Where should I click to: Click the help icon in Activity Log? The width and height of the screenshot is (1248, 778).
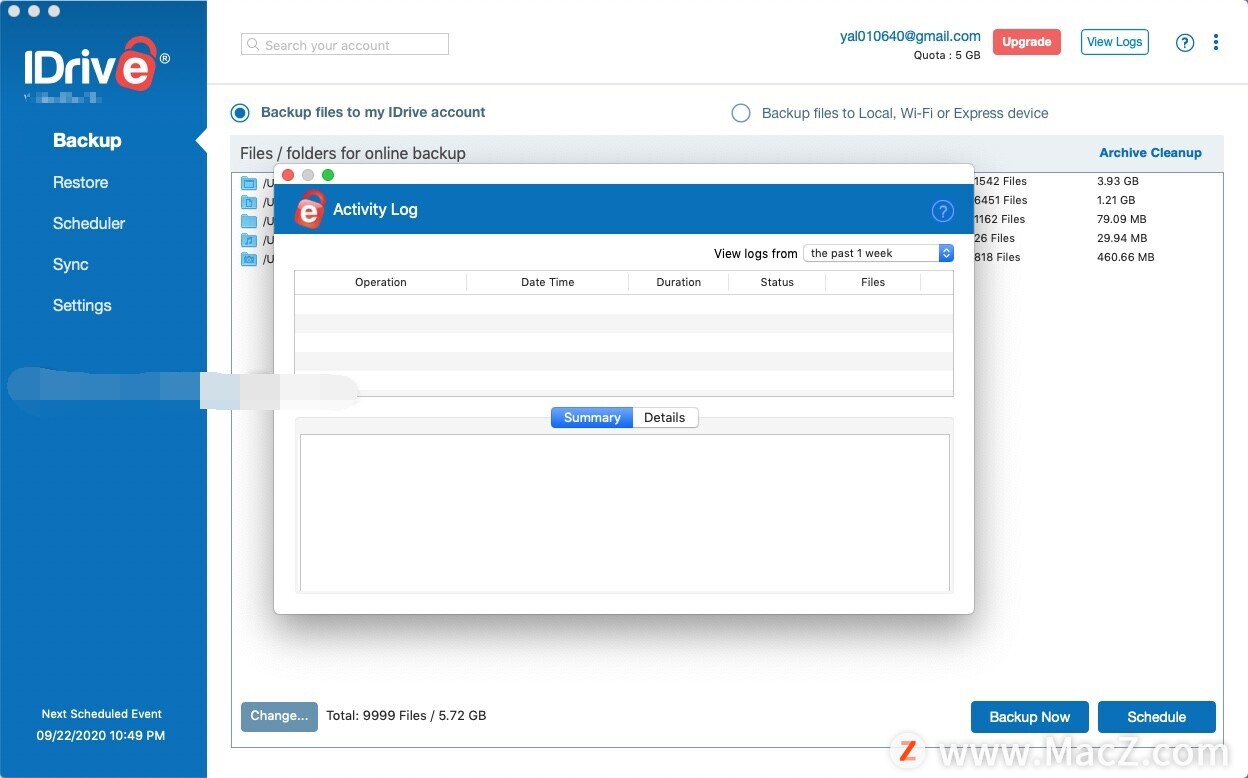click(x=942, y=210)
